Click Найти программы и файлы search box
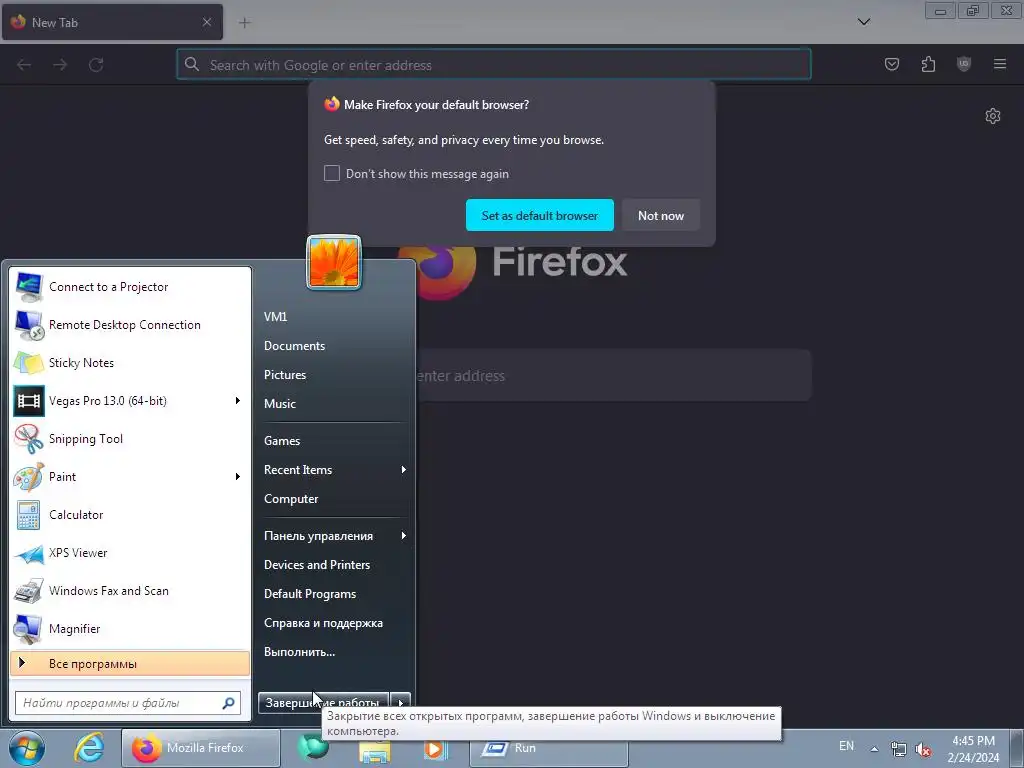1024x768 pixels. click(128, 703)
